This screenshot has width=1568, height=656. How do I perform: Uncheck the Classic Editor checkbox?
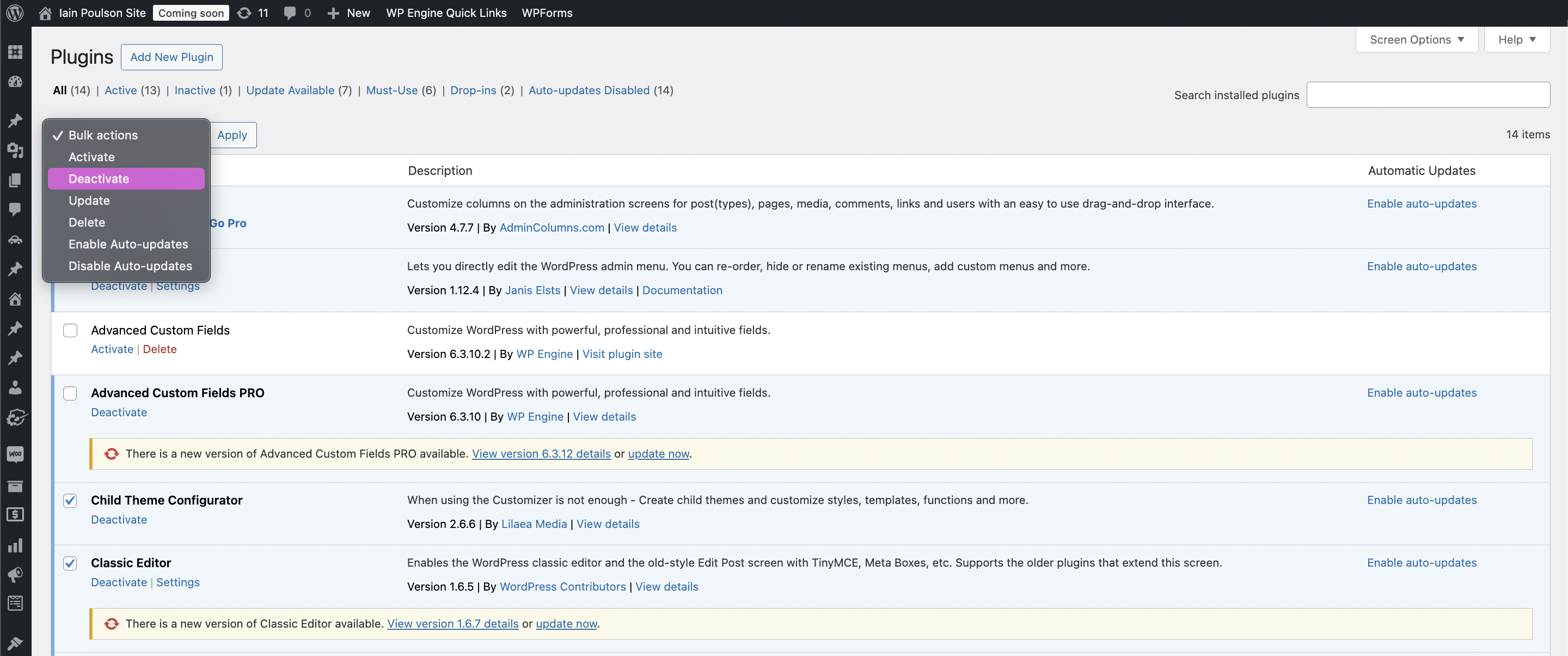(x=71, y=563)
